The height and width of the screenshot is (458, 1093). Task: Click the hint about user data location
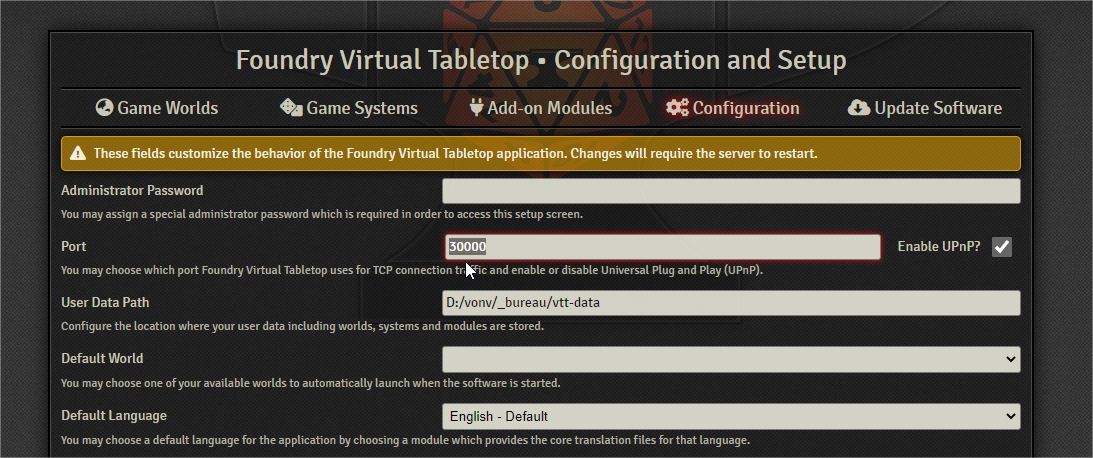pos(302,326)
